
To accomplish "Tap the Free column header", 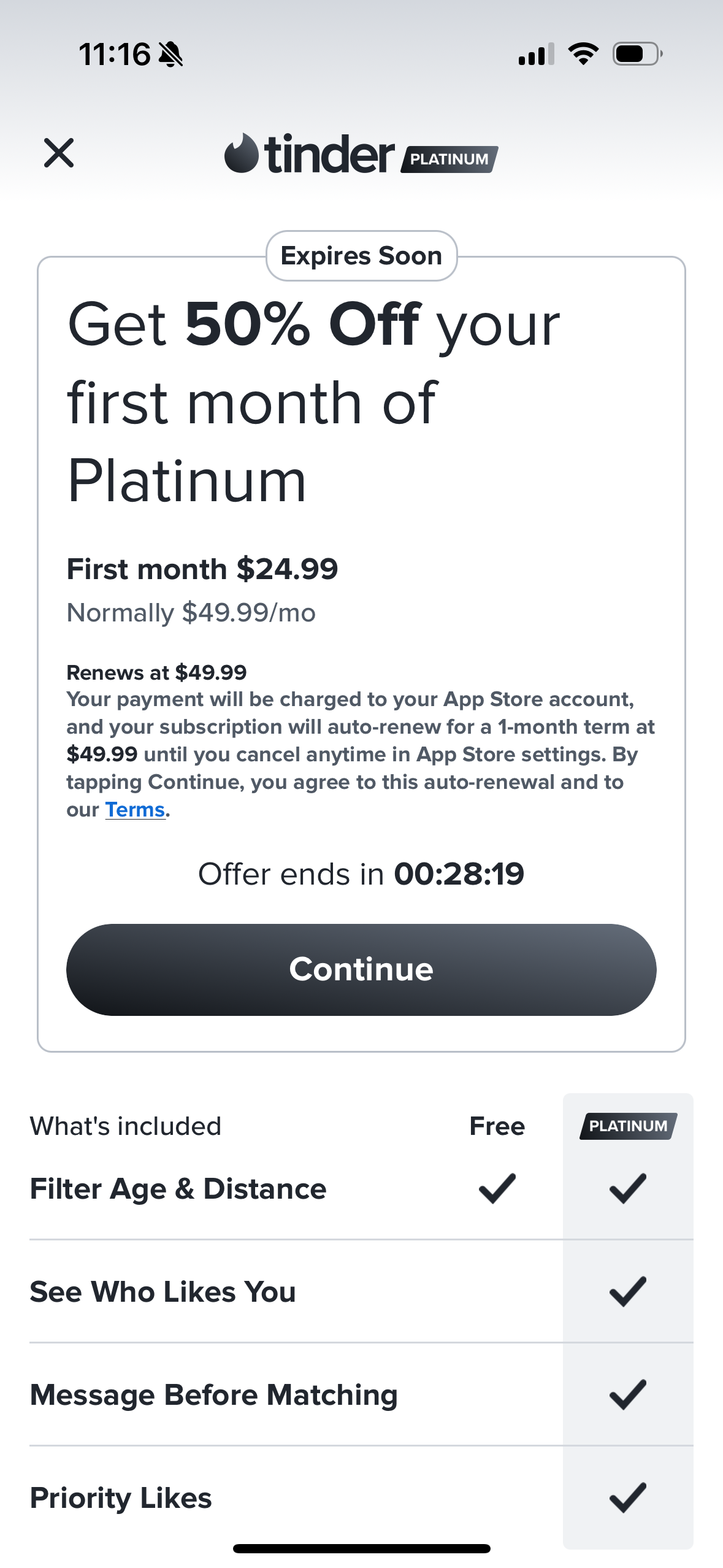I will click(x=497, y=1126).
